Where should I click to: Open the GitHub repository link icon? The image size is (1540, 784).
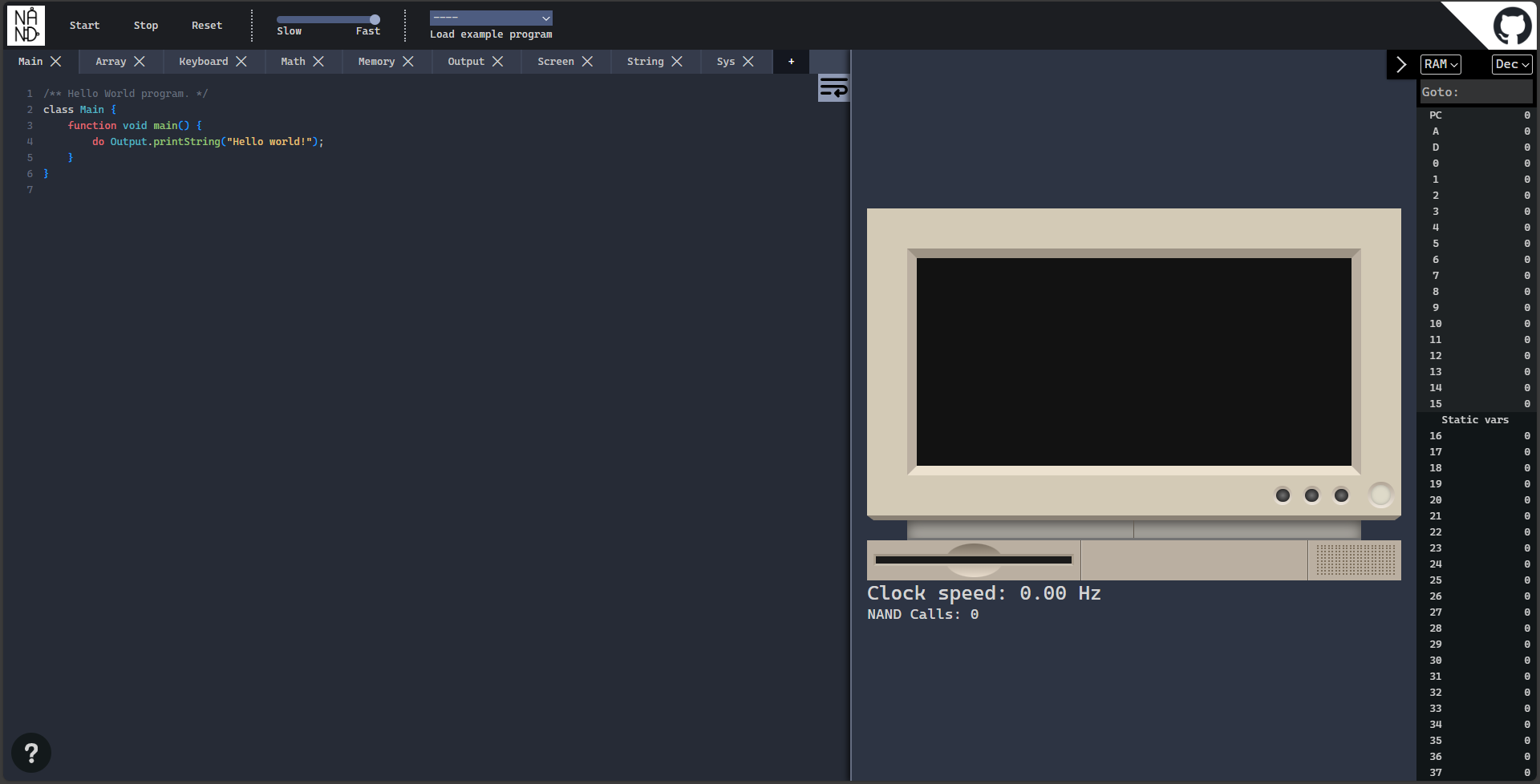(1511, 26)
